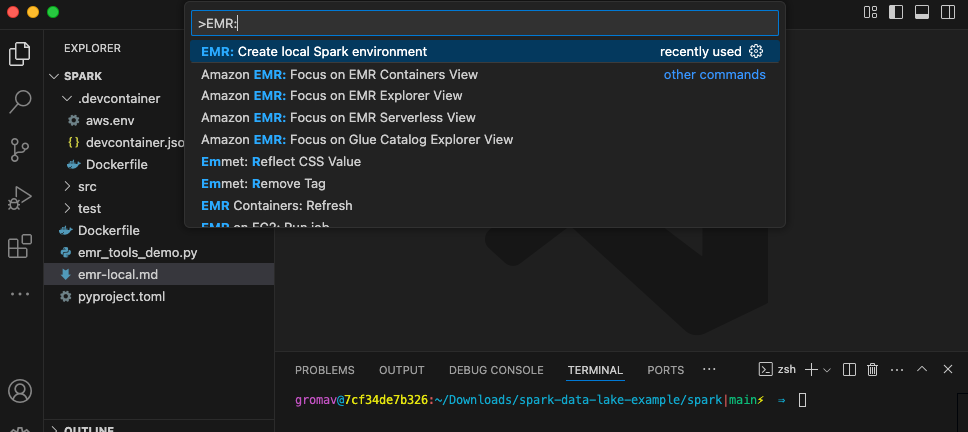The image size is (968, 432).
Task: Open Source Control view
Action: (20, 149)
